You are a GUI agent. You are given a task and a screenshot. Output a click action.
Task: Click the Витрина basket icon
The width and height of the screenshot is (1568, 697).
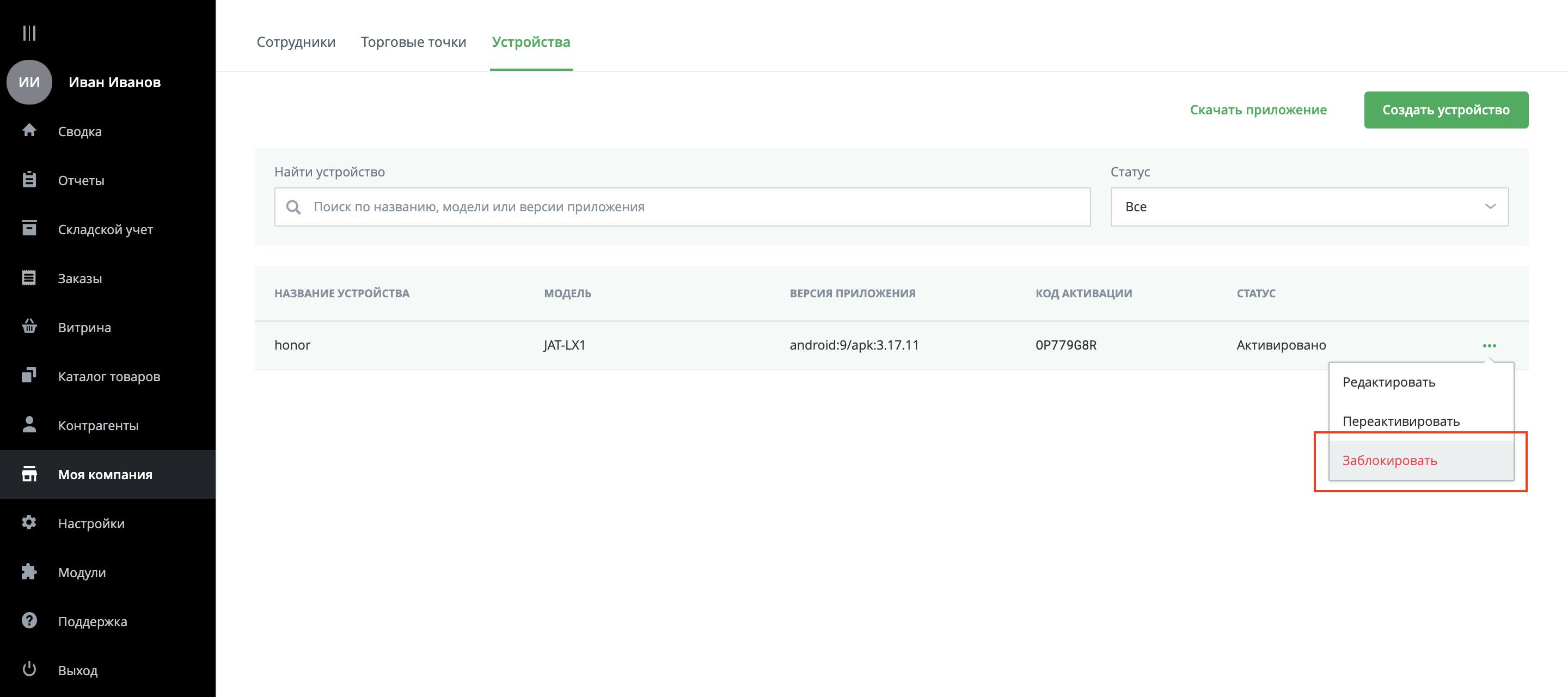(x=29, y=326)
